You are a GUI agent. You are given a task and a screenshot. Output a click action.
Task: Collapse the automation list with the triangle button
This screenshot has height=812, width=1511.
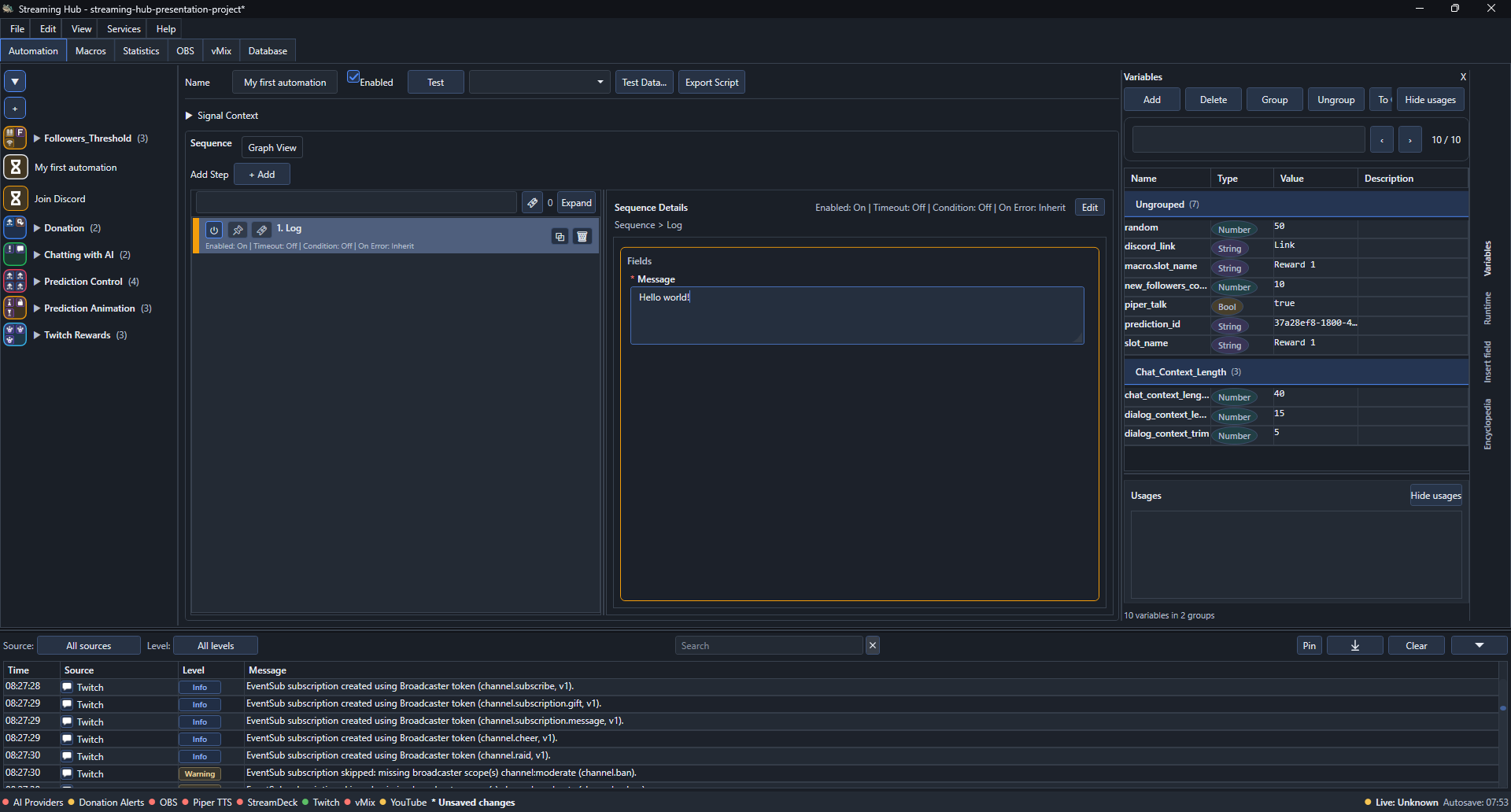click(15, 81)
